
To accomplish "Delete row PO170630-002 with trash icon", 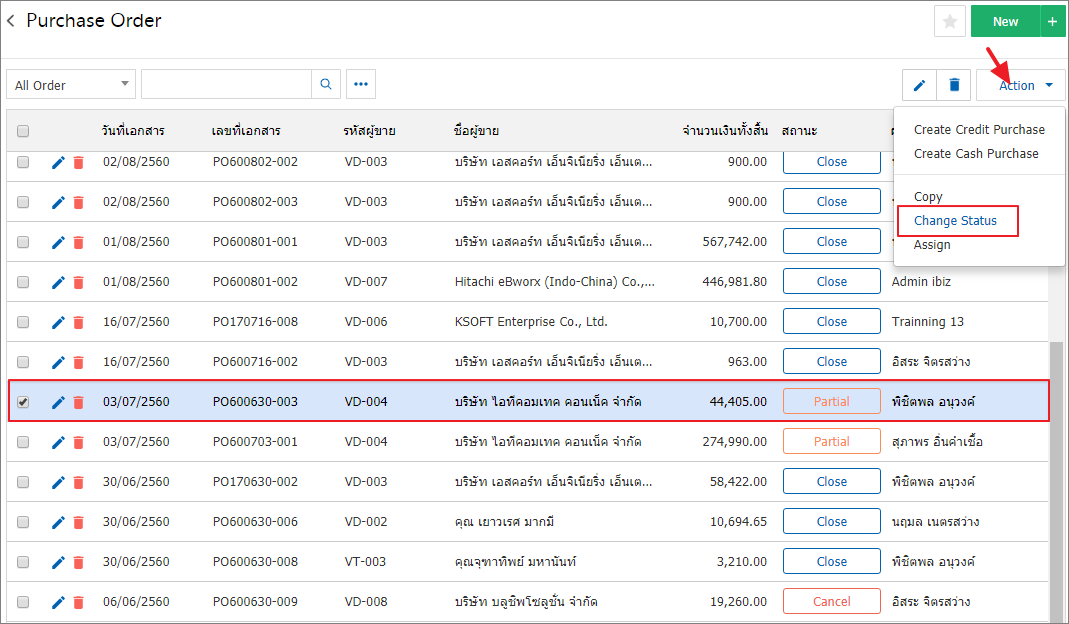I will [x=78, y=482].
